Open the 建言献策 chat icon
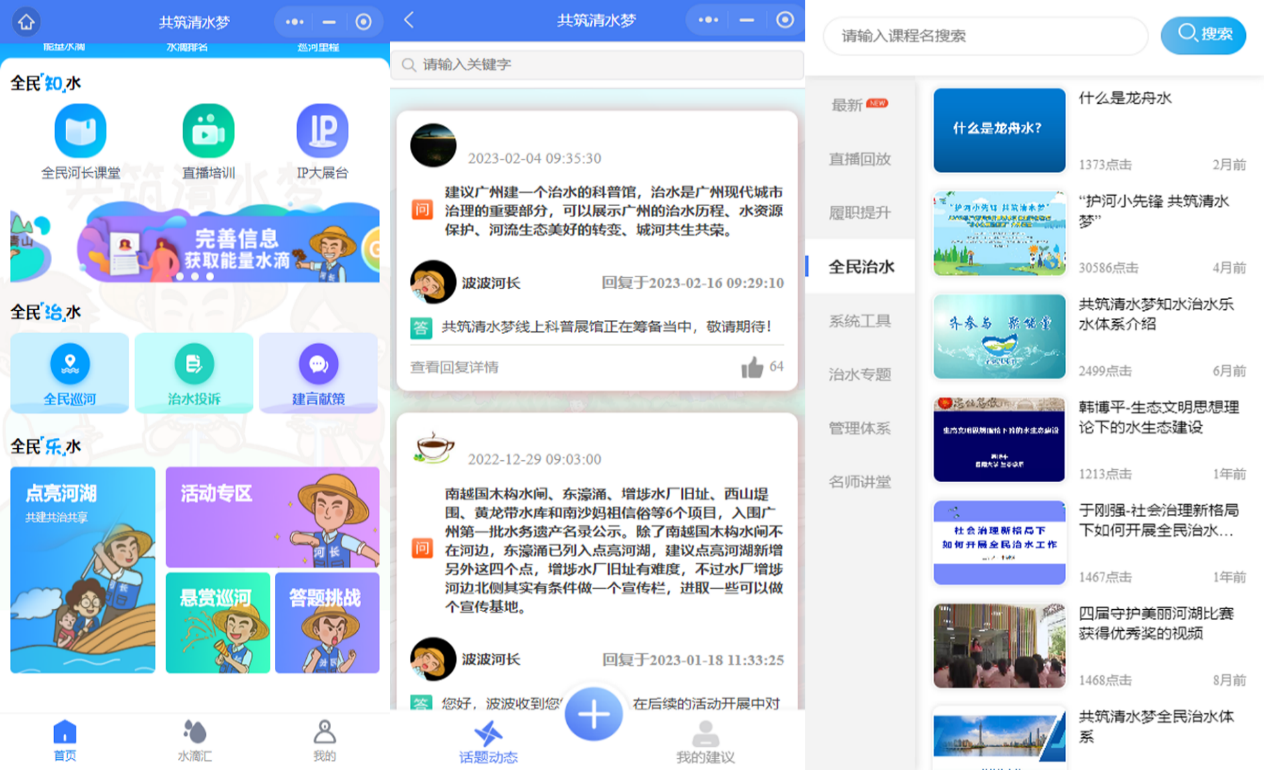This screenshot has width=1264, height=770. click(x=318, y=364)
